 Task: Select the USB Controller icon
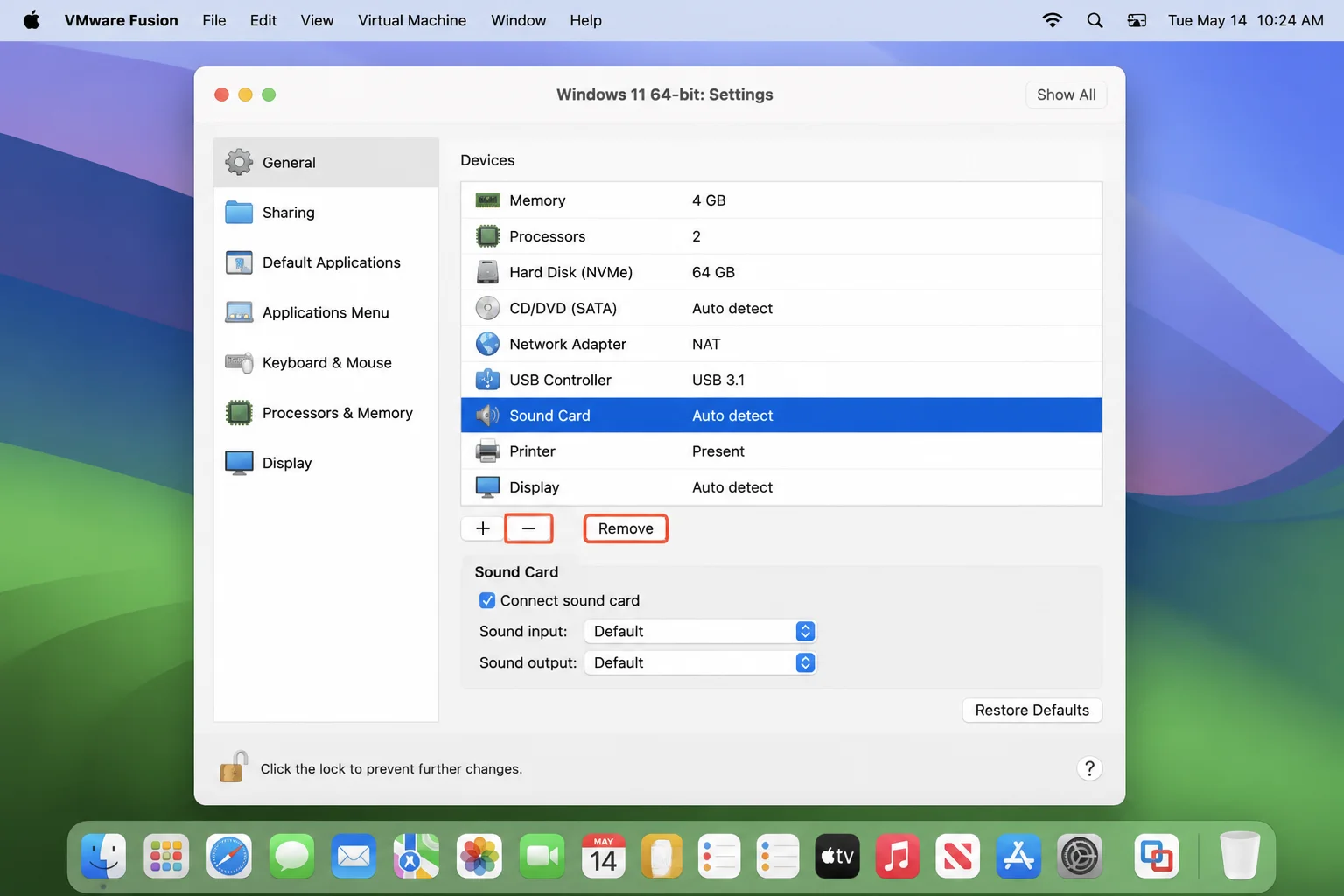point(487,380)
